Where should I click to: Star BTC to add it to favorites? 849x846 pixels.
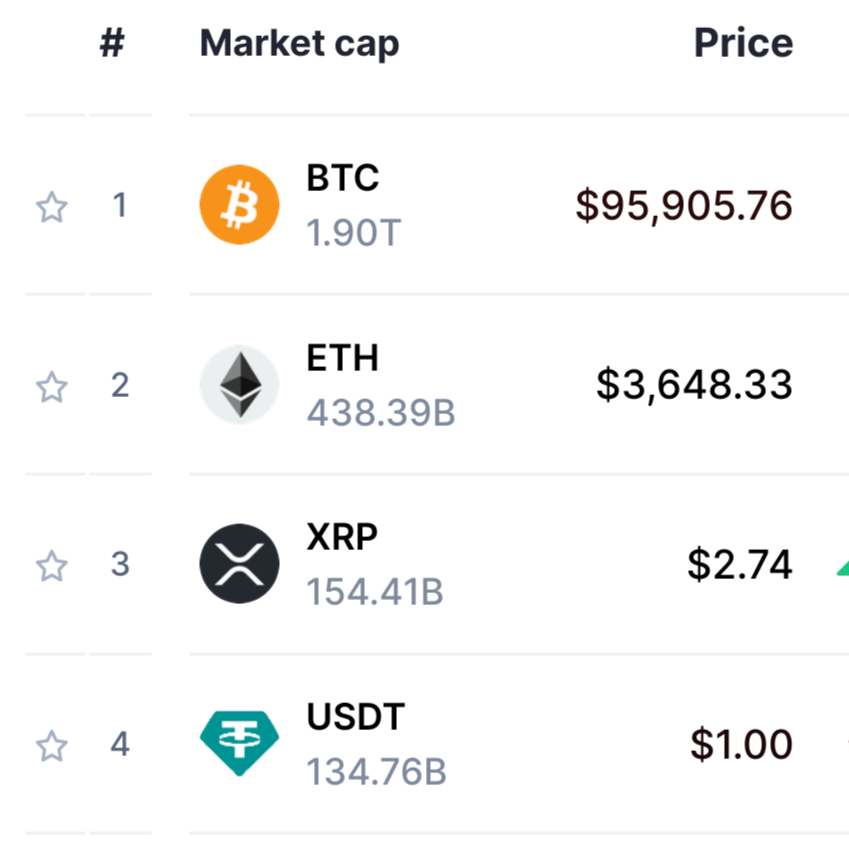[51, 207]
